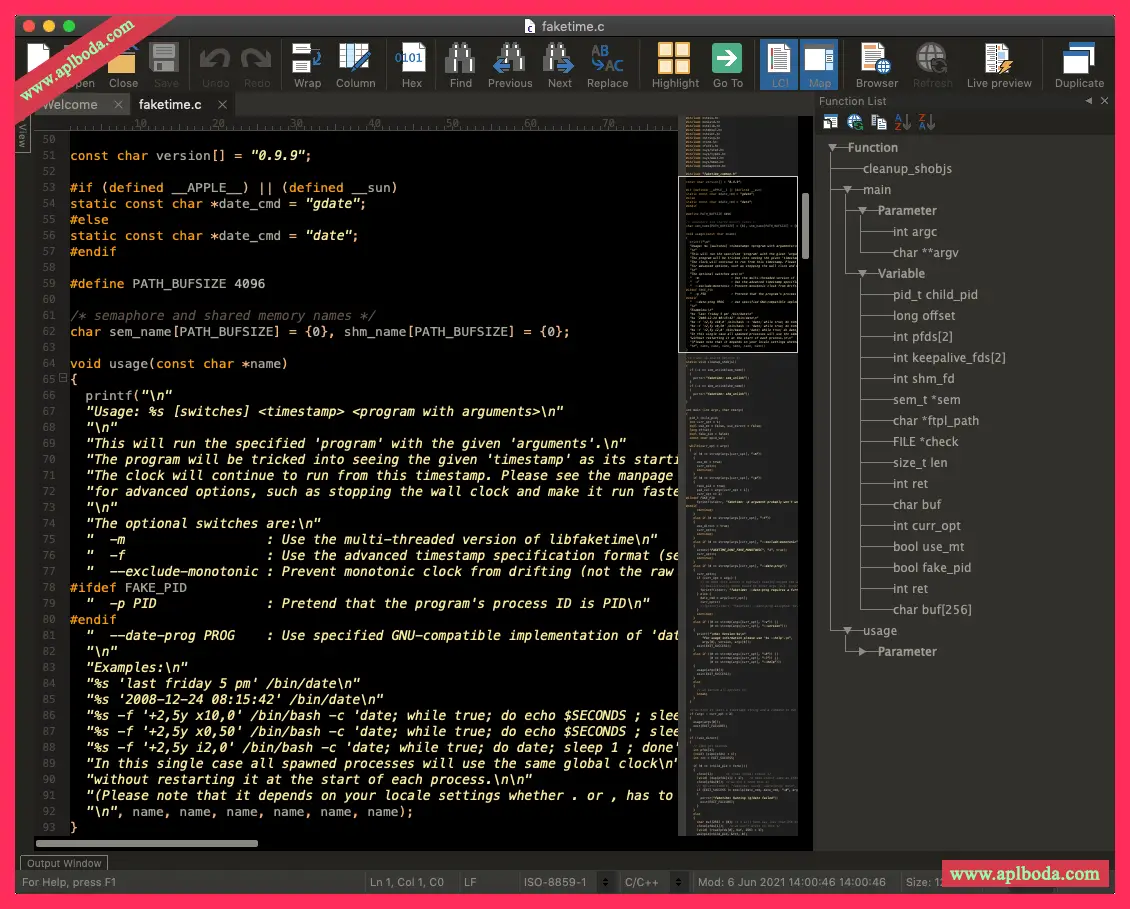Click the Duplicate window icon

(1079, 66)
